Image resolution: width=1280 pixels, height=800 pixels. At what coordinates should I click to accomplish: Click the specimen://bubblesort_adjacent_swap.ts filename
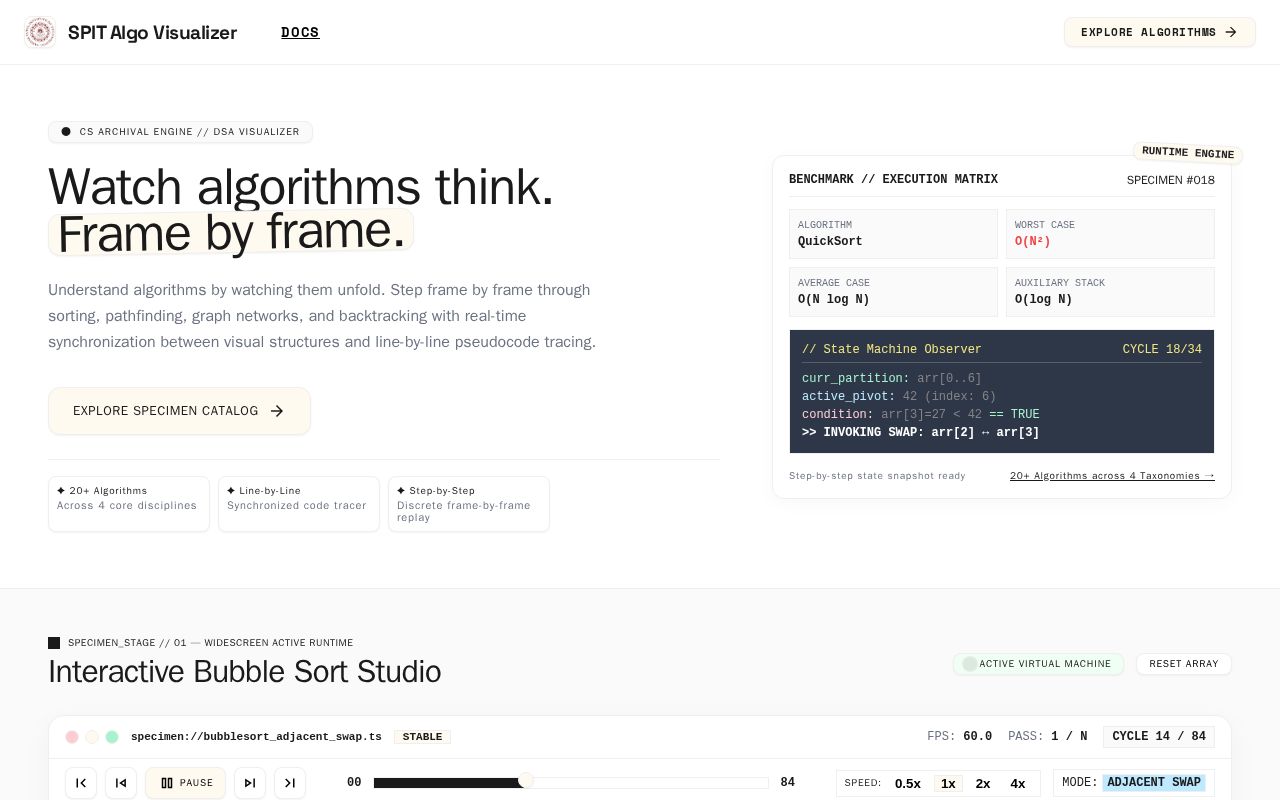tap(256, 737)
